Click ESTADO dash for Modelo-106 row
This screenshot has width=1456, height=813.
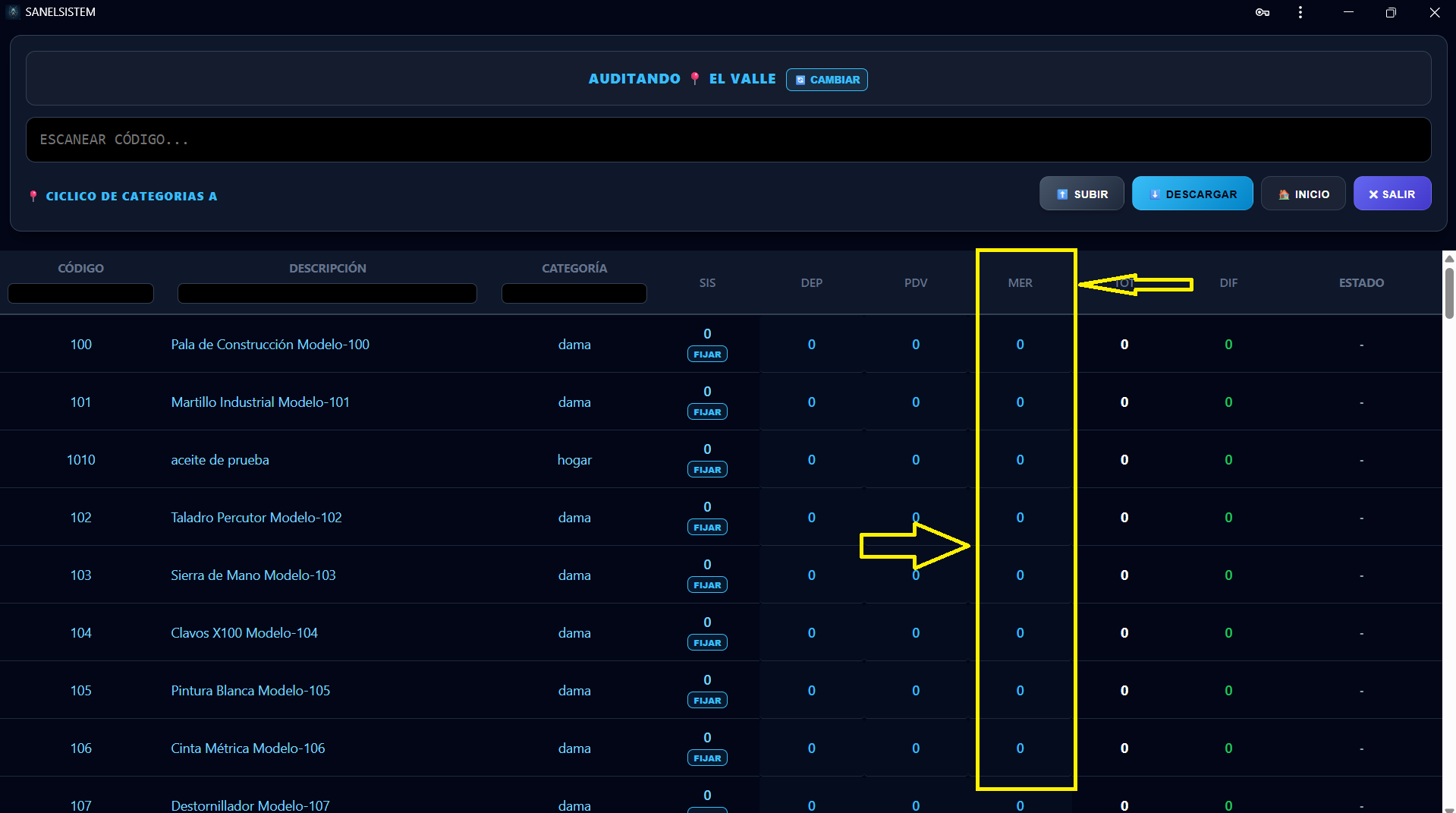pyautogui.click(x=1361, y=748)
